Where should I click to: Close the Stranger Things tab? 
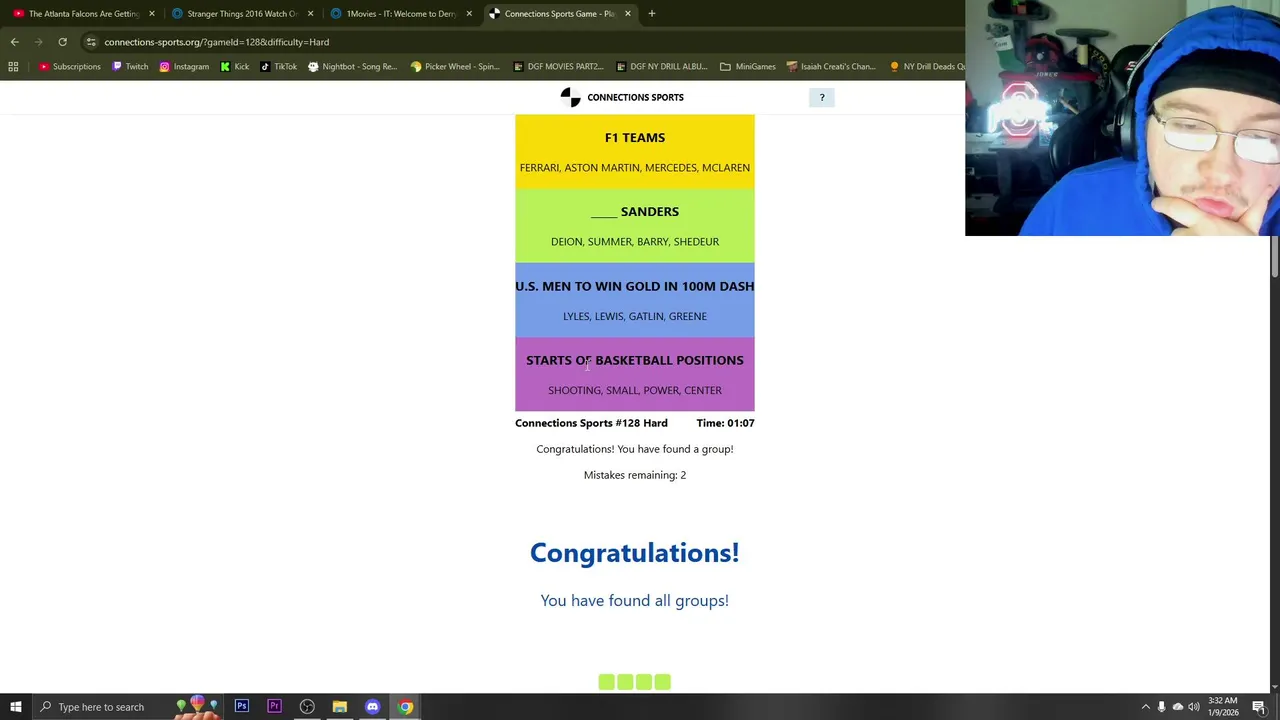coord(310,13)
